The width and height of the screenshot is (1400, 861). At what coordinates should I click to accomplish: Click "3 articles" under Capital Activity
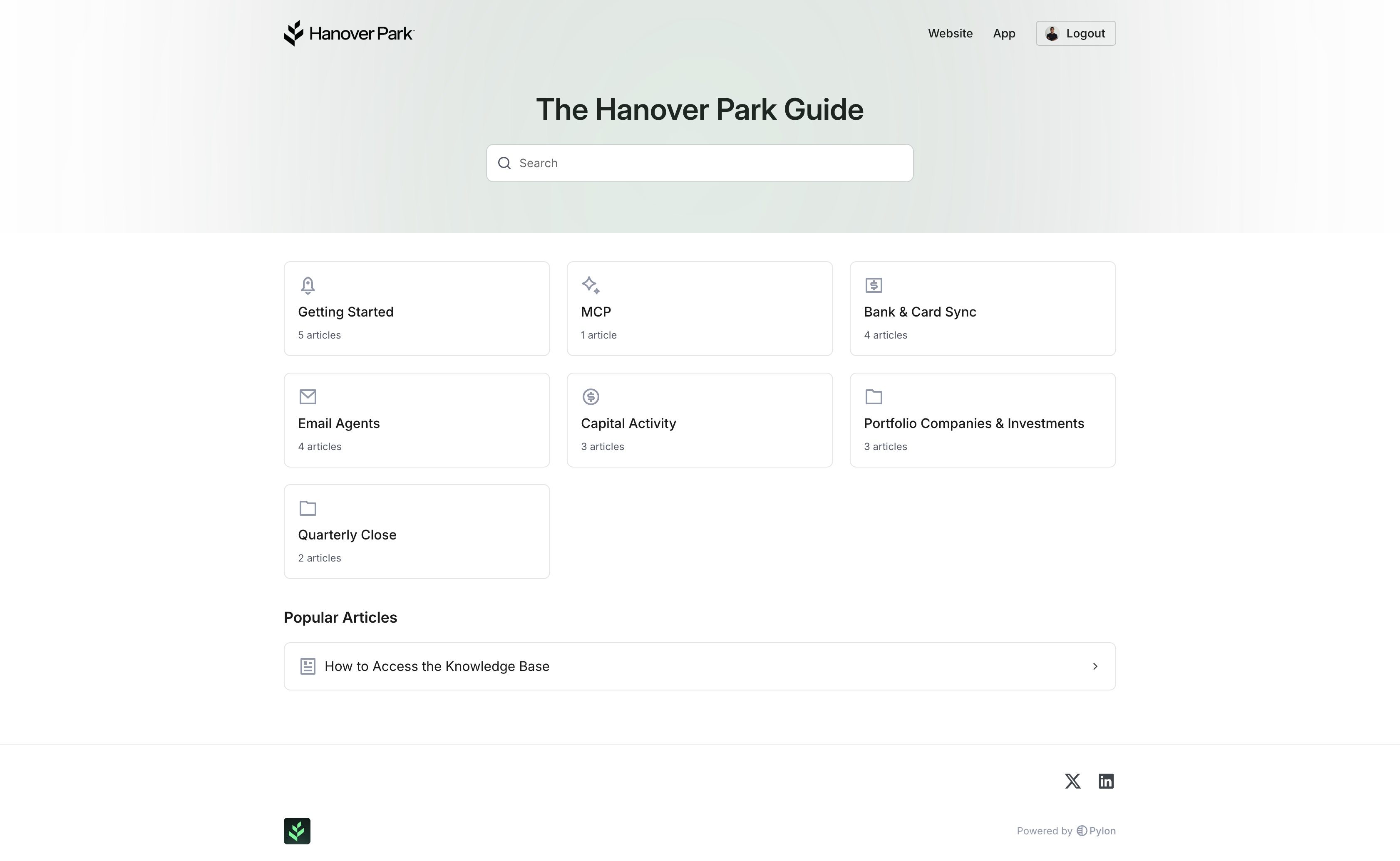pos(602,447)
